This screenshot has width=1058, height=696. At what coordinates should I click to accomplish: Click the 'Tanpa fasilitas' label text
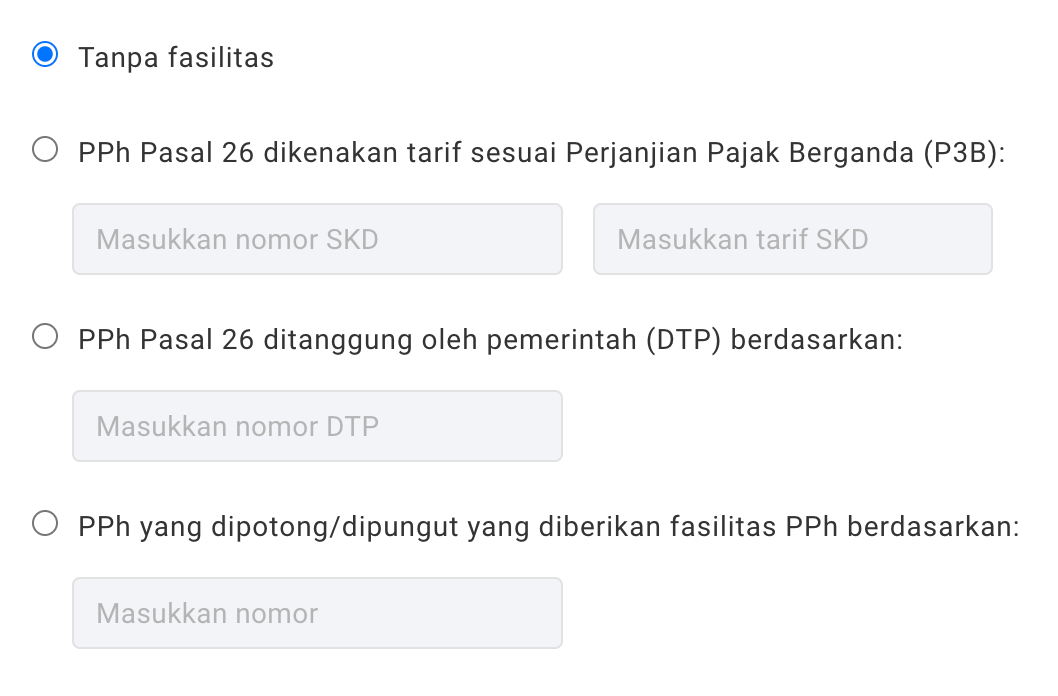tap(176, 58)
